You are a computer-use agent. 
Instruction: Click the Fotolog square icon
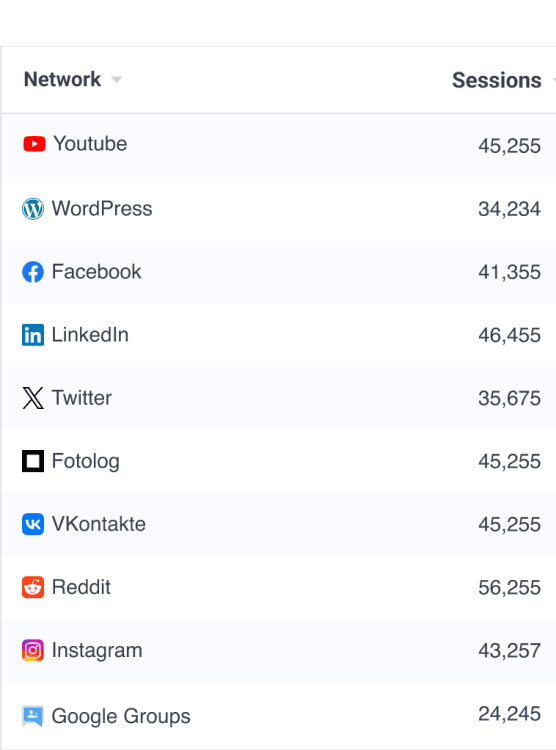(x=33, y=461)
